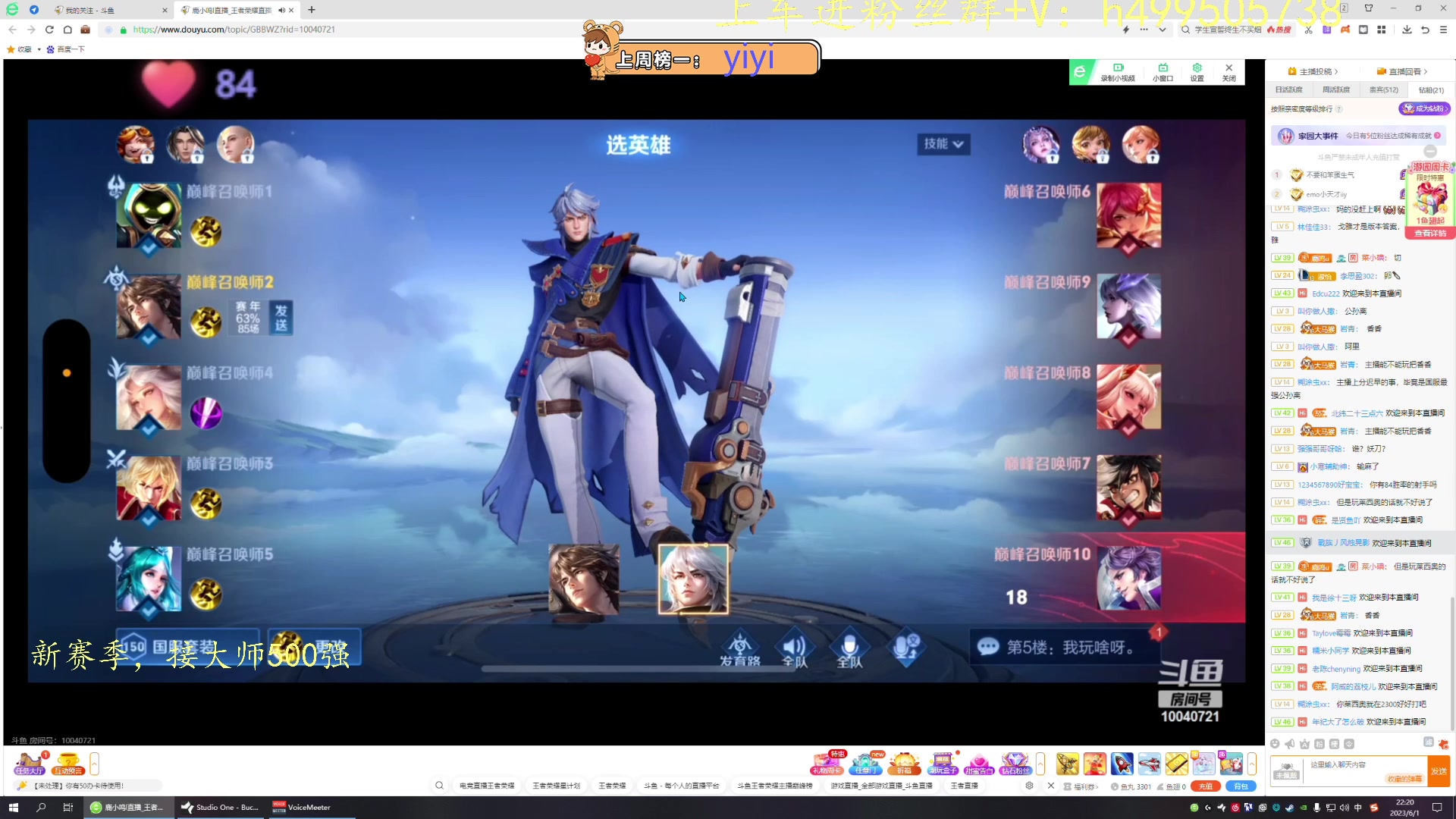
Task: Open the 甜蜜告白 confession icon
Action: point(979,763)
